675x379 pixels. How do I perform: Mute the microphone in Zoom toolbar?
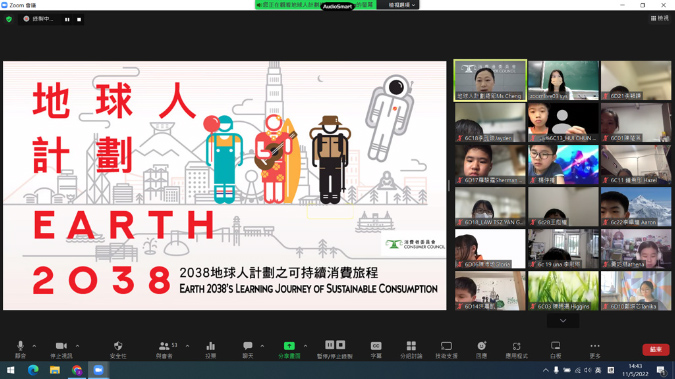coord(20,349)
